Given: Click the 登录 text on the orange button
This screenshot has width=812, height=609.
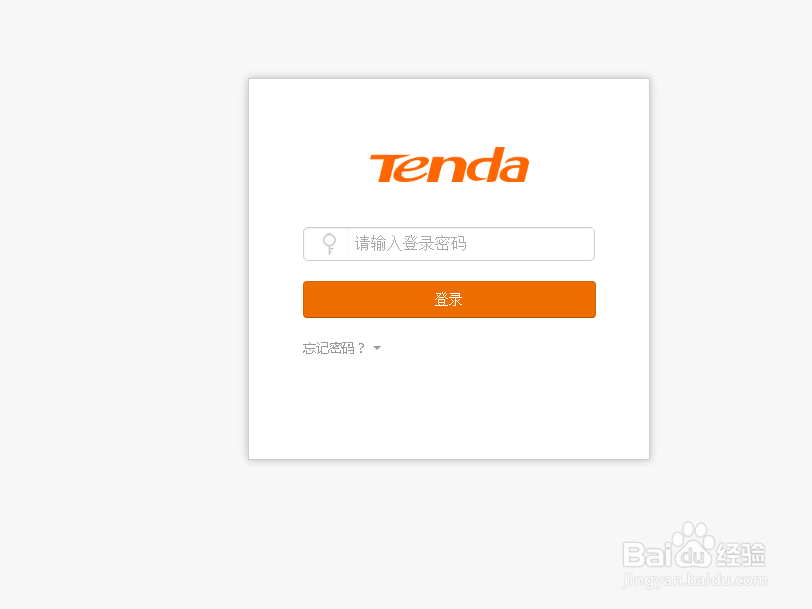Looking at the screenshot, I should (448, 299).
